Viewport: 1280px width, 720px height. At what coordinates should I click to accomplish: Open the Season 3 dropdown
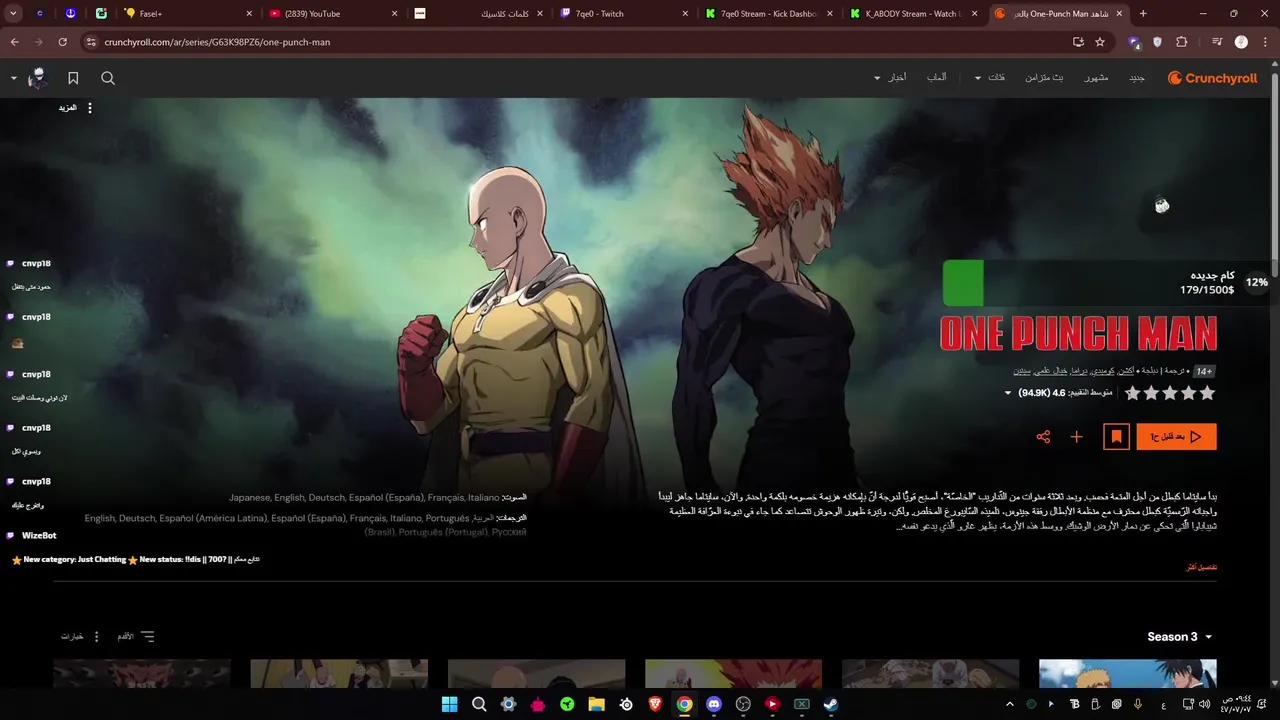1180,637
